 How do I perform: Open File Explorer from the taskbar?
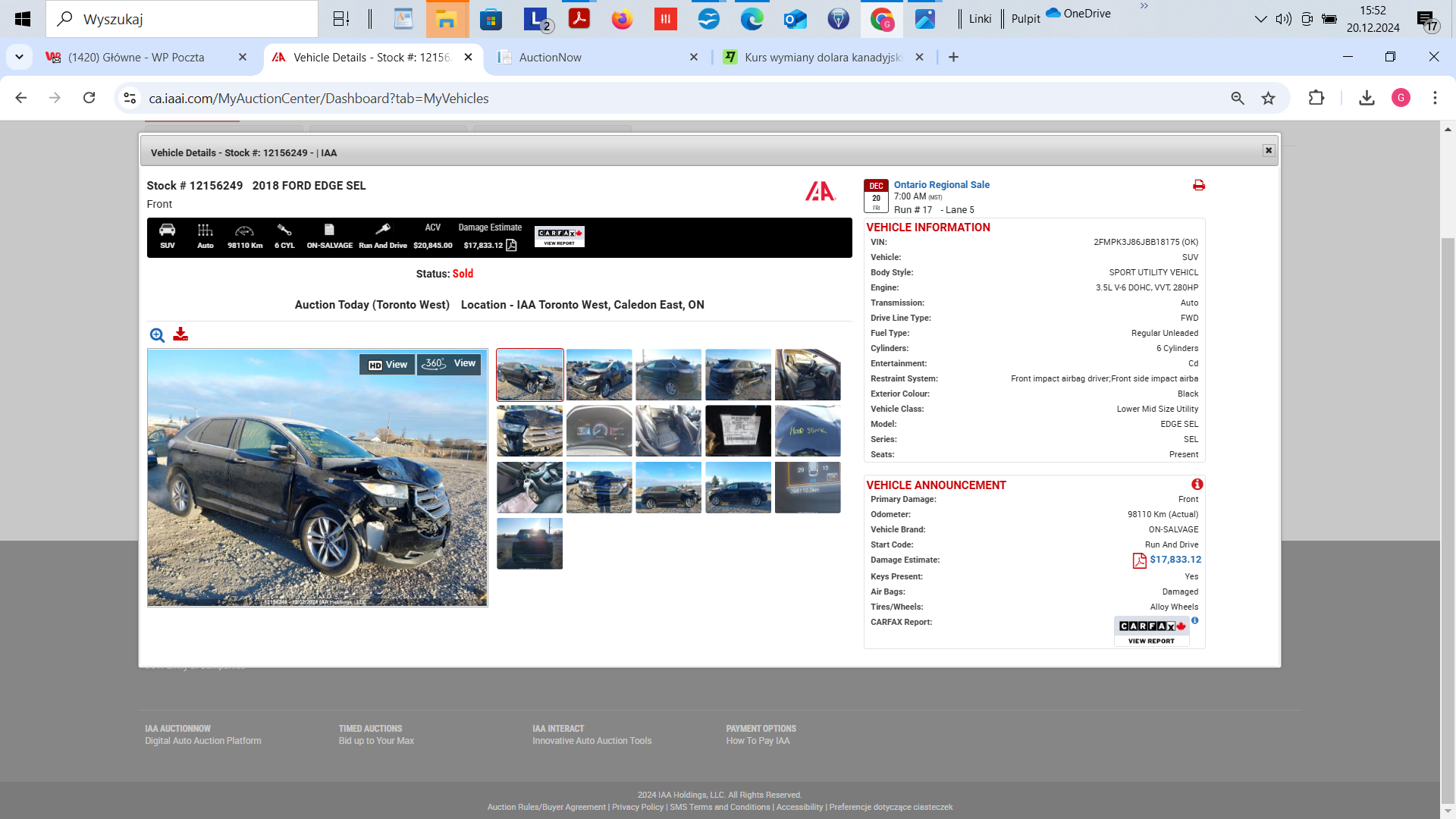pos(447,19)
